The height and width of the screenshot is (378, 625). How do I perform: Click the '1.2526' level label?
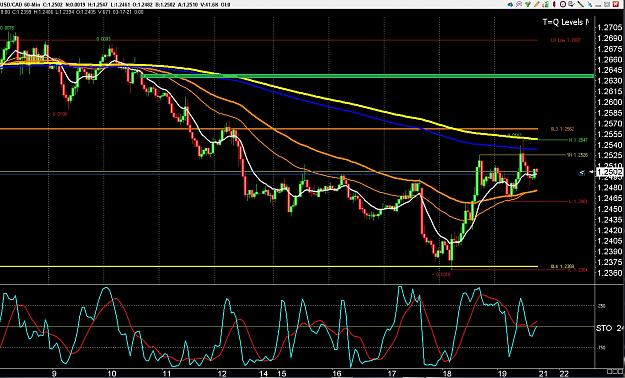pos(577,155)
